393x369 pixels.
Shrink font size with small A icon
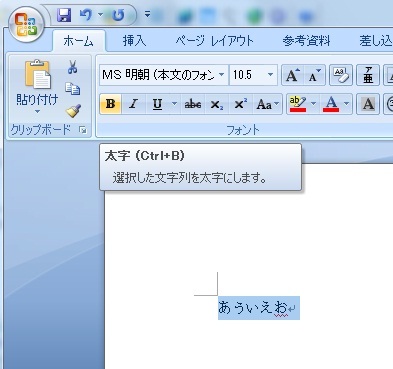pyautogui.click(x=314, y=75)
